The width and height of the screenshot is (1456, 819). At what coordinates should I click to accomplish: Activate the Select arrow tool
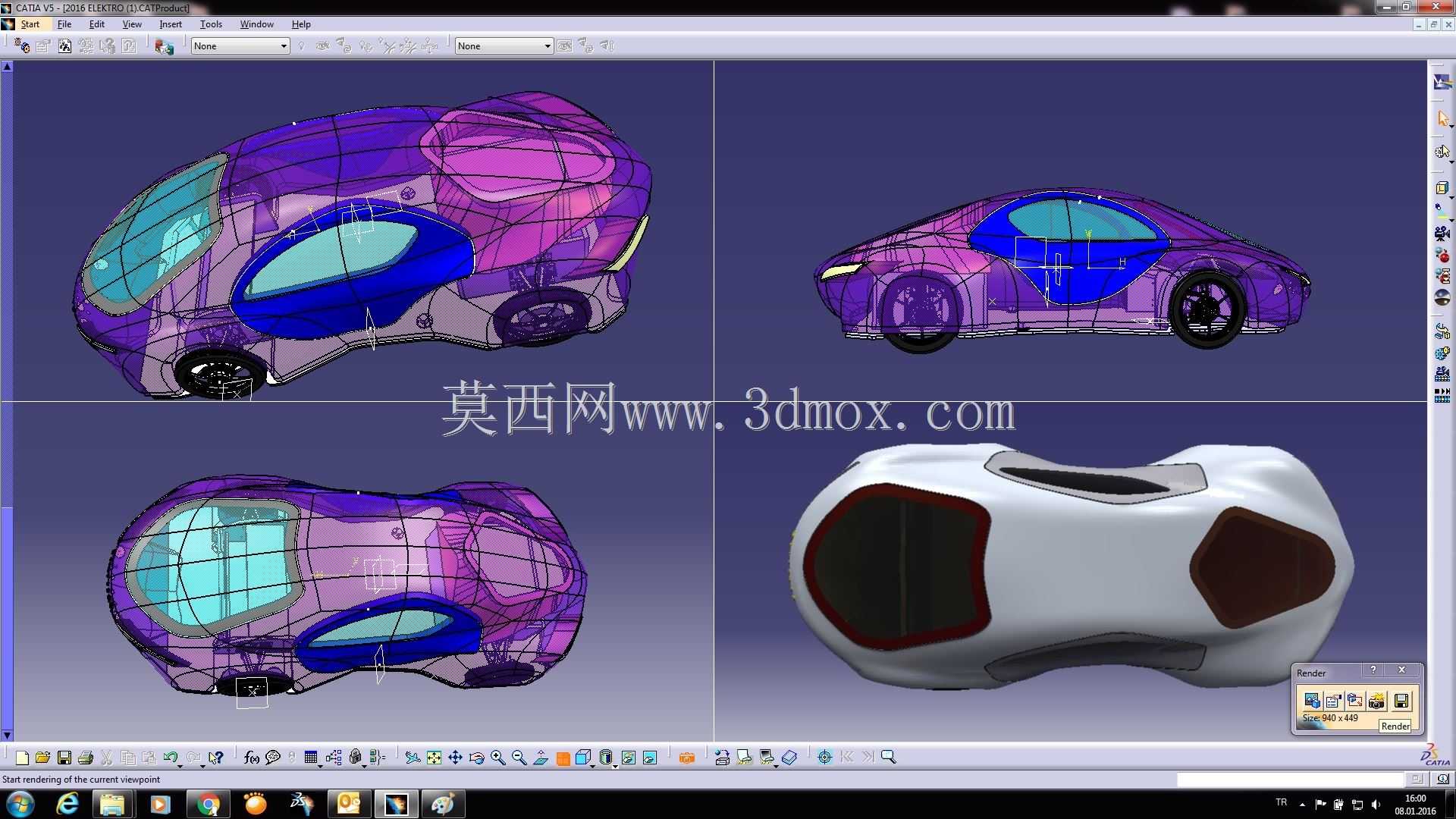[x=1442, y=118]
